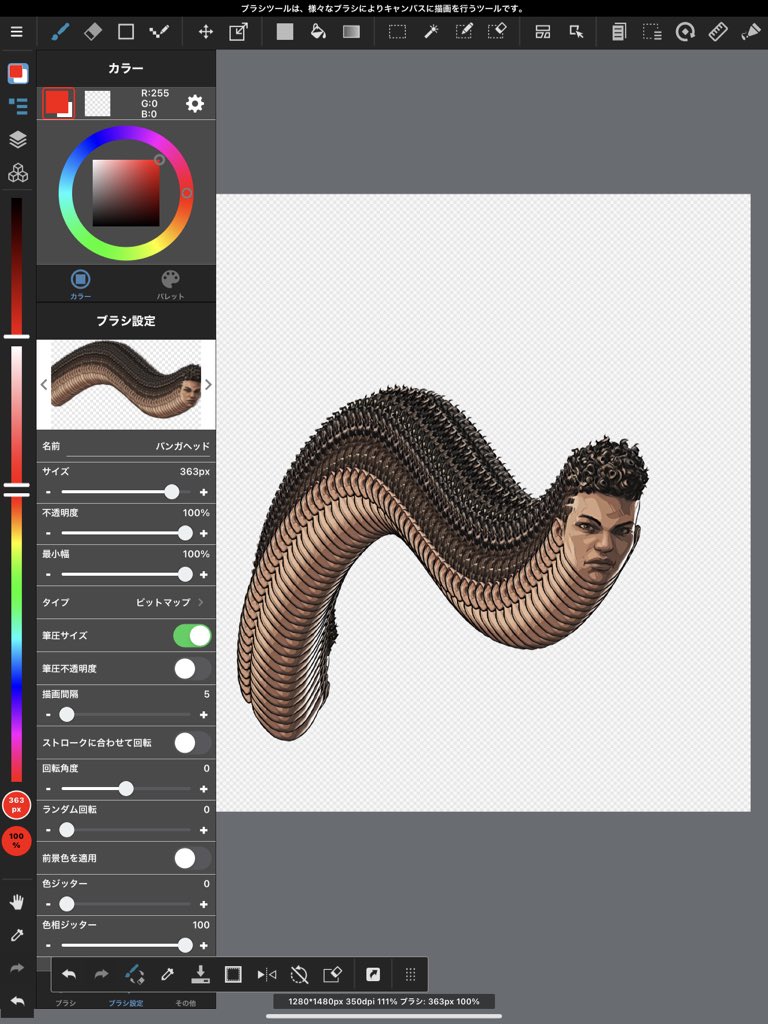768x1024 pixels.
Task: Select the Bucket fill tool
Action: 318,32
